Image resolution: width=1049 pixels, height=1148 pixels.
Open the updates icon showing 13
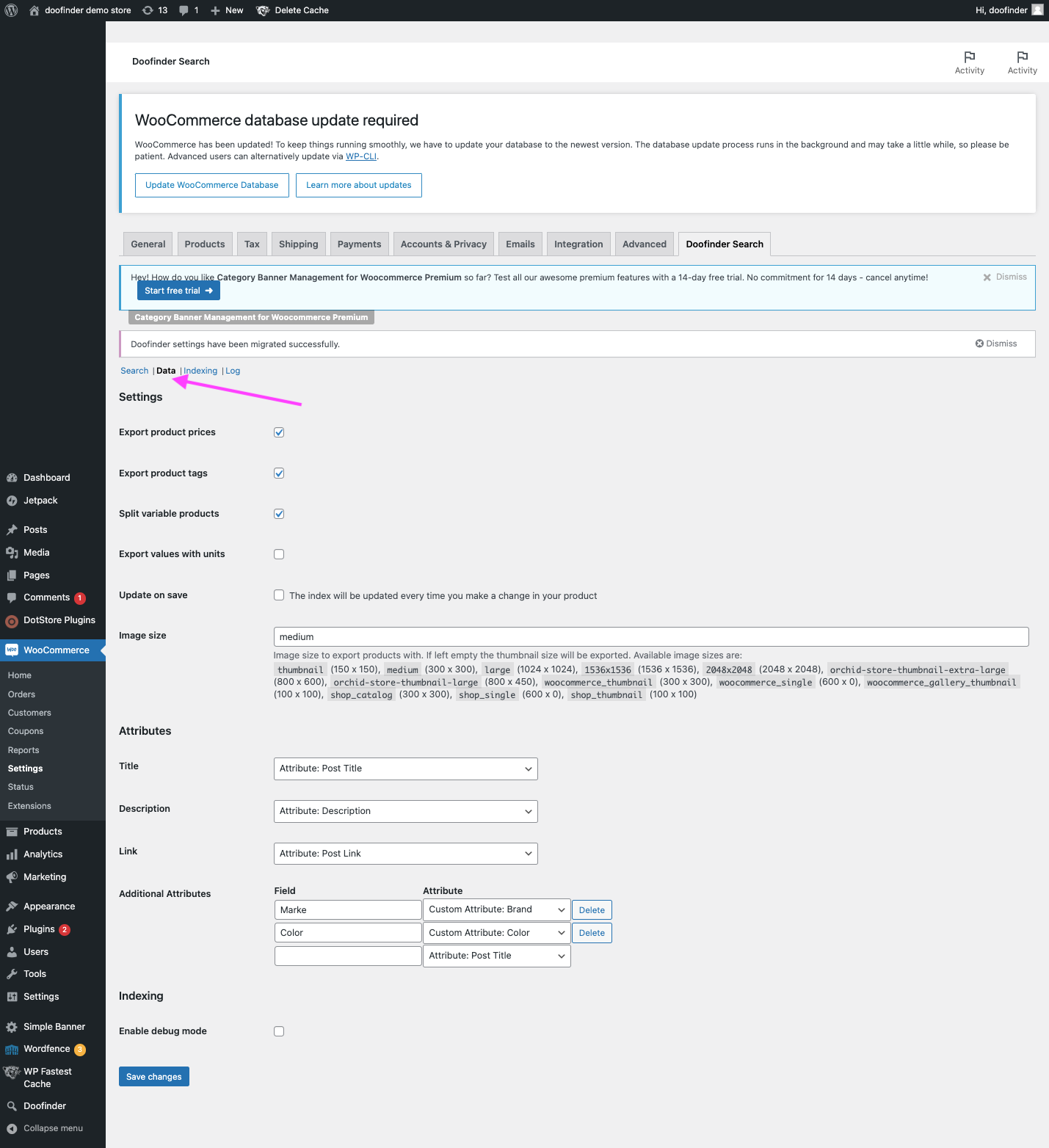(148, 10)
